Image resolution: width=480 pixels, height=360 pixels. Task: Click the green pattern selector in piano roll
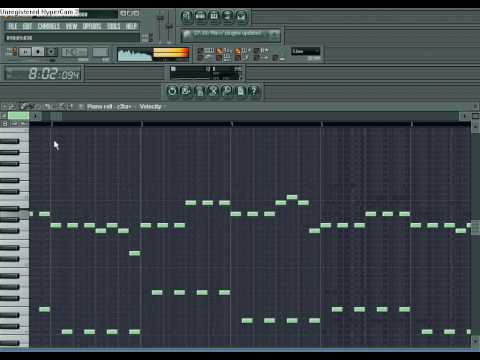(18, 116)
